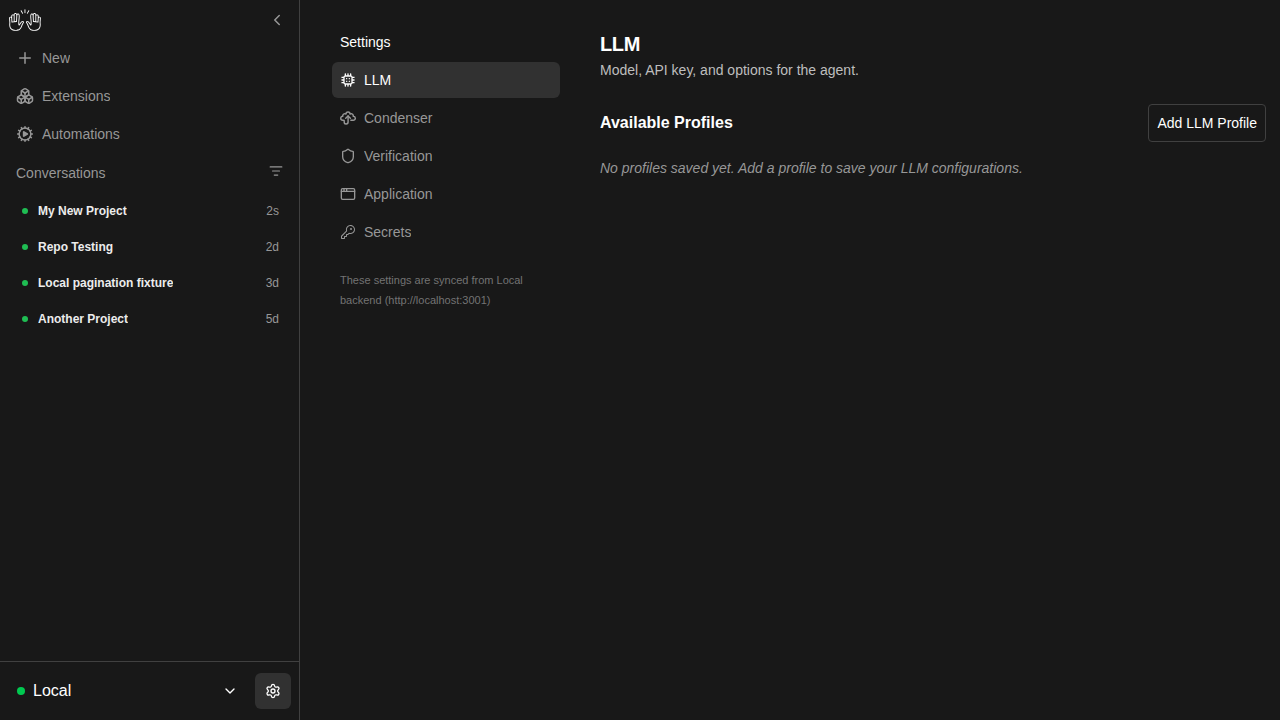The width and height of the screenshot is (1280, 720).
Task: Click green status dot of Another Project
Action: coord(25,319)
